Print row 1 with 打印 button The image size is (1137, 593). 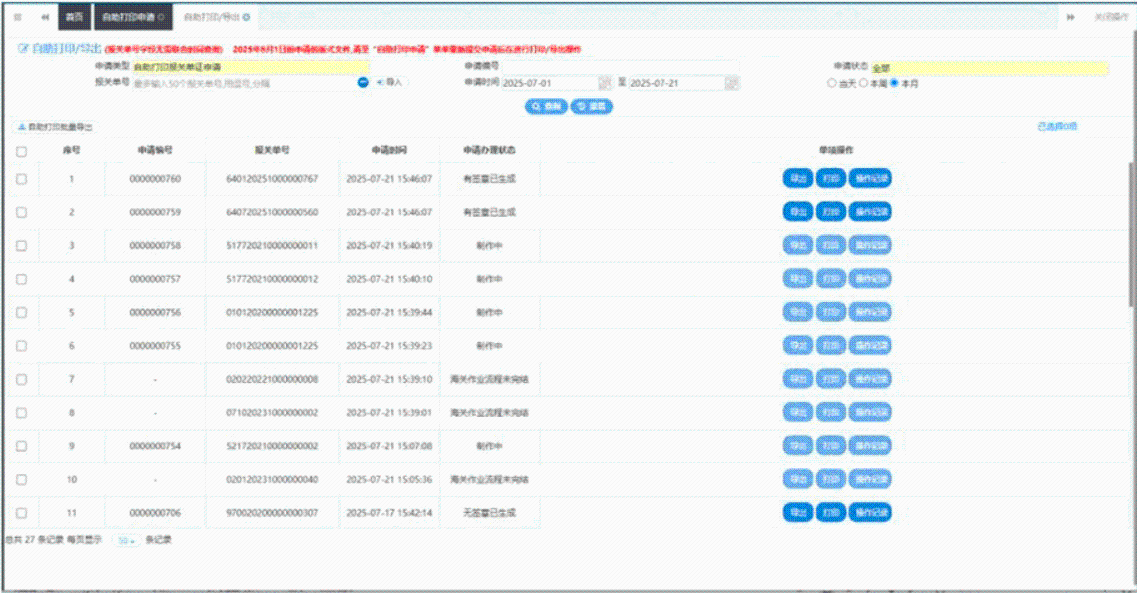[x=831, y=178]
